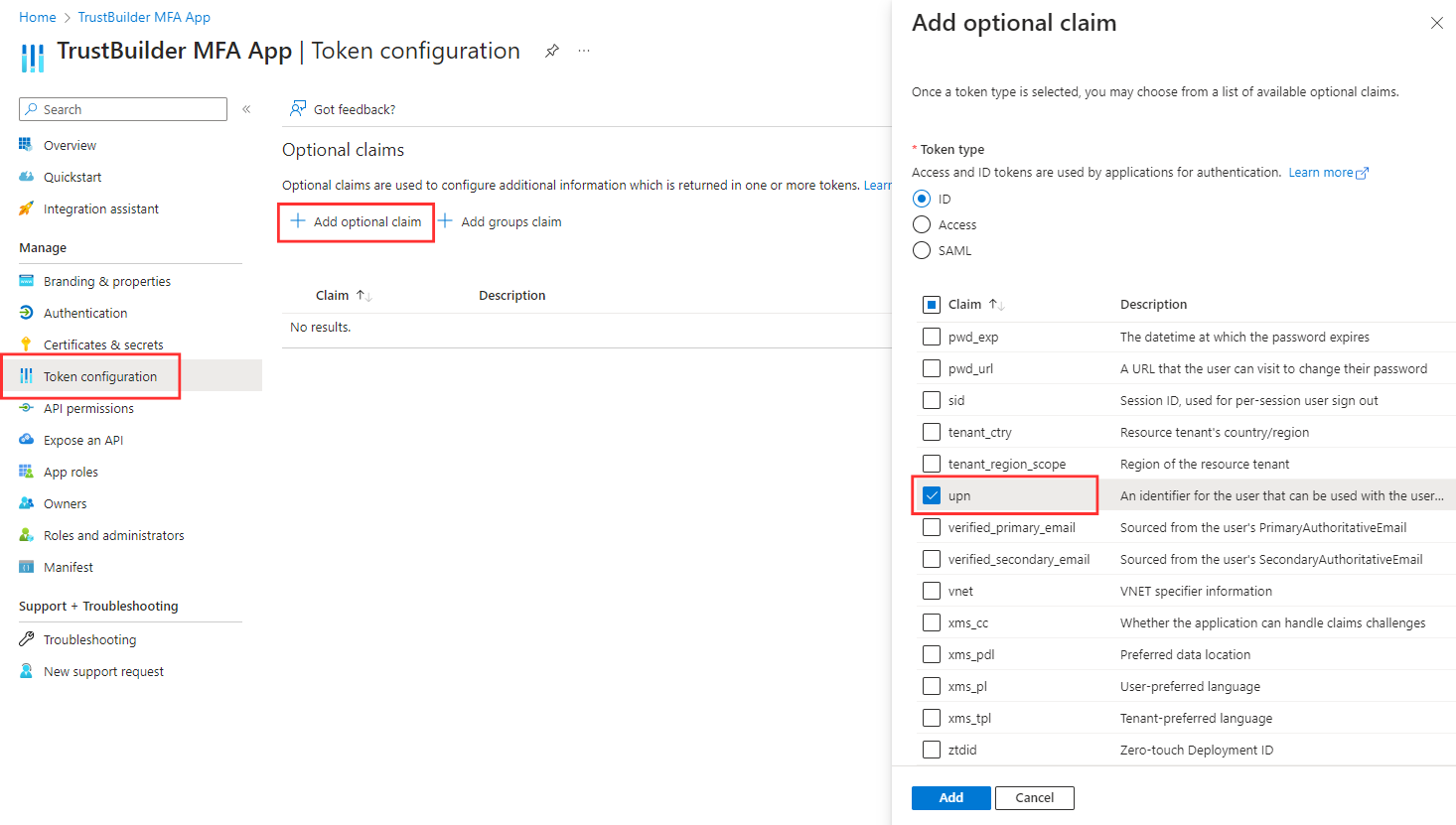Screen dimensions: 1456x825
Task: Open the more options ellipsis in header
Action: click(584, 51)
